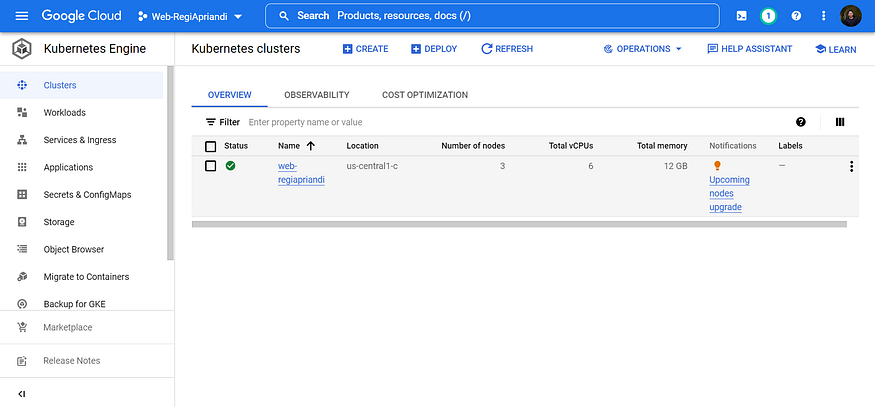Switch to the Observability tab
This screenshot has height=407, width=875.
(x=316, y=95)
